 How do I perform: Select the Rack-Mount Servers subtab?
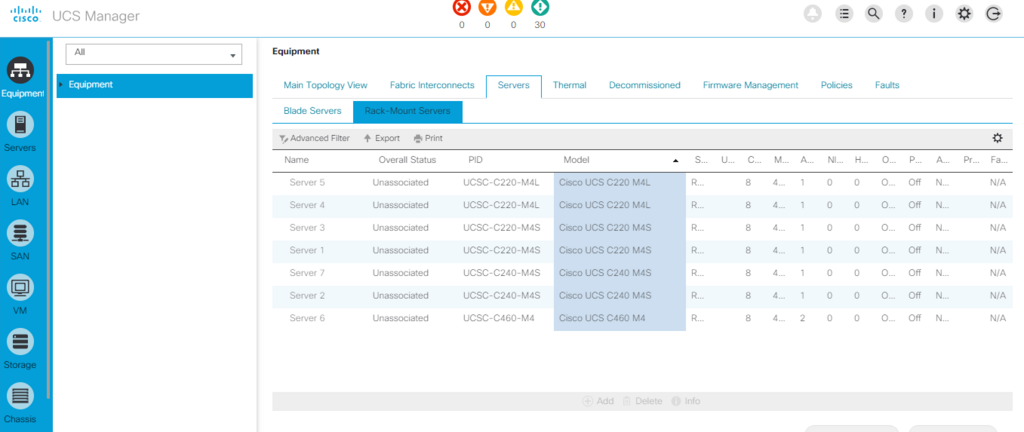tap(408, 112)
